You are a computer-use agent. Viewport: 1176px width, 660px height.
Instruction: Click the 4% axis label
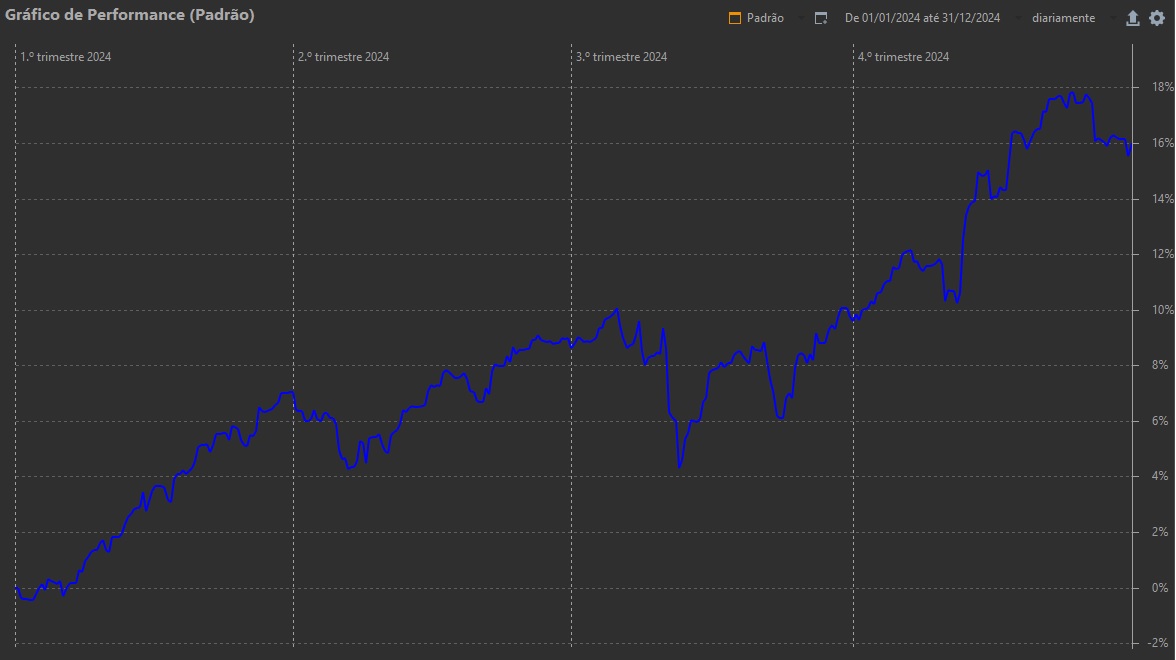[x=1160, y=476]
